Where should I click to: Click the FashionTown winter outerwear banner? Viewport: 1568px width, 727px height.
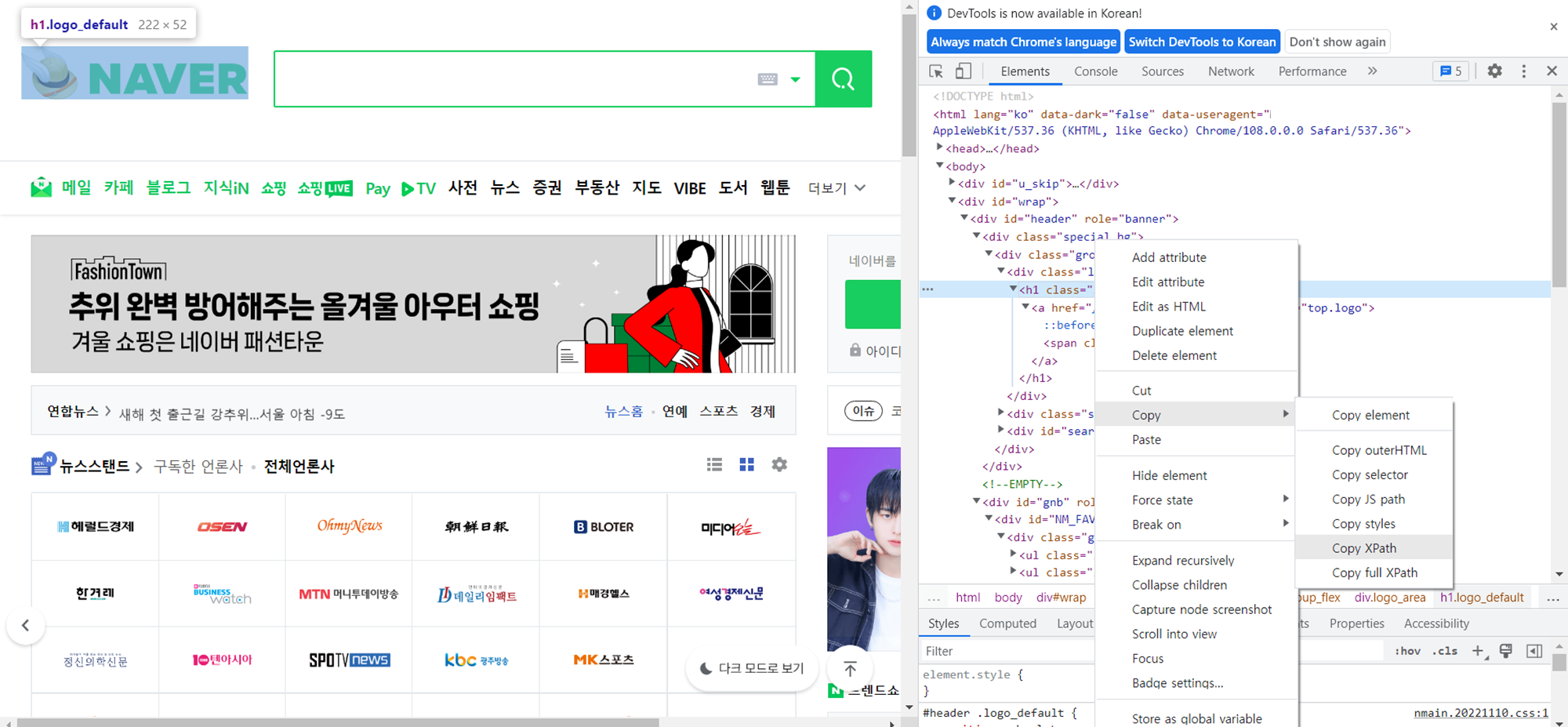[x=413, y=304]
